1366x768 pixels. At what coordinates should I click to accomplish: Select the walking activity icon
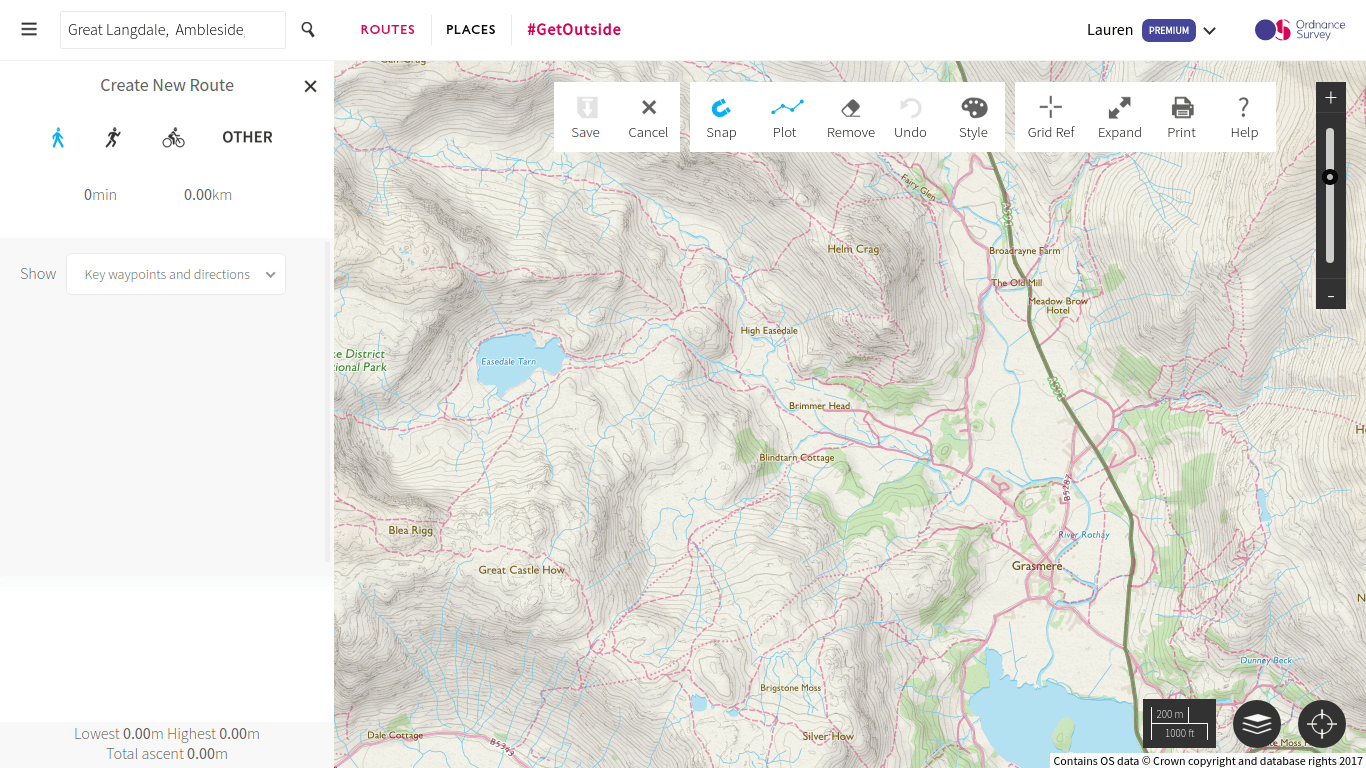[58, 137]
